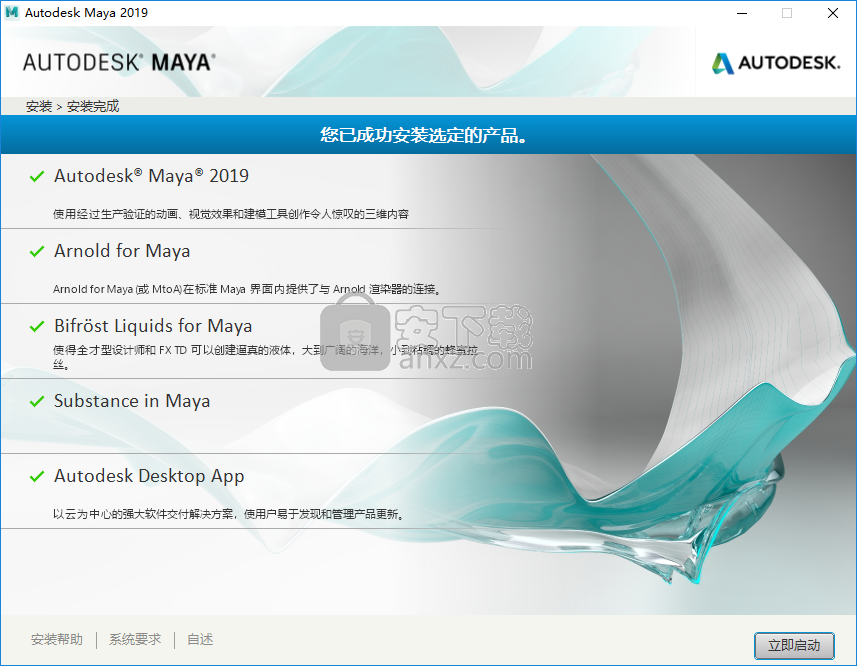
Task: Click the 您已成功安装选定的产品 success banner text
Action: pyautogui.click(x=424, y=134)
